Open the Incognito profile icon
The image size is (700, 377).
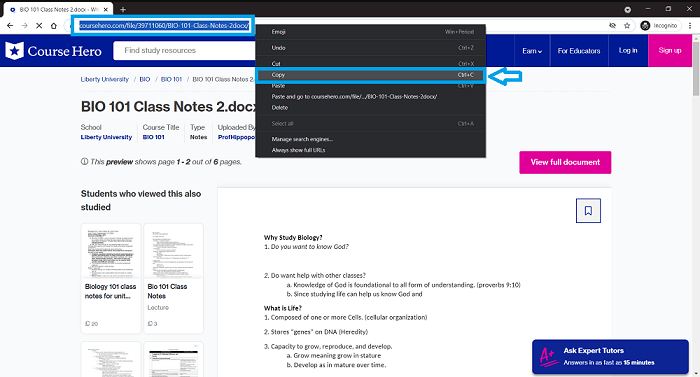pos(645,26)
